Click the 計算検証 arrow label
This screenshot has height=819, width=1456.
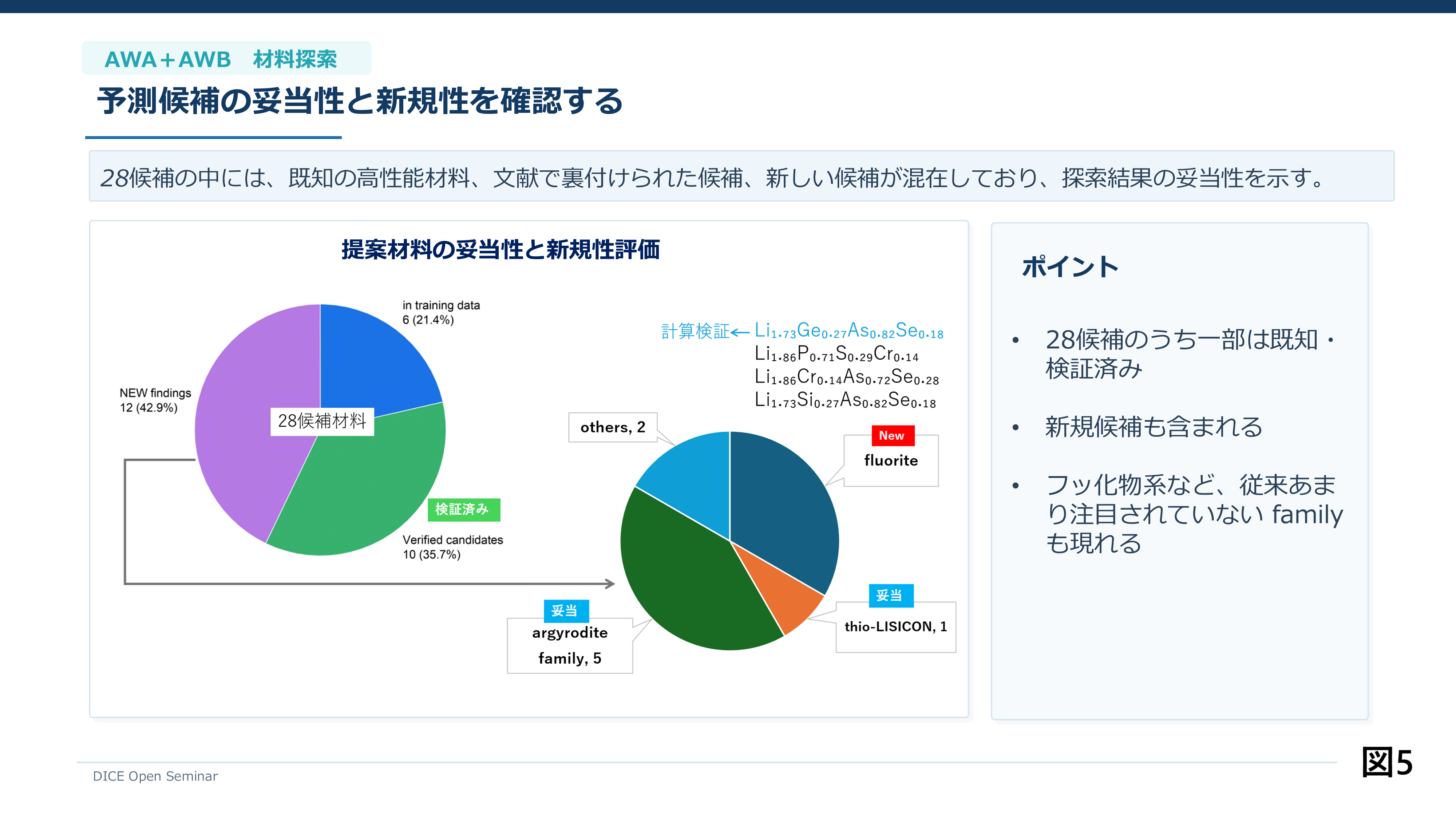(x=705, y=331)
